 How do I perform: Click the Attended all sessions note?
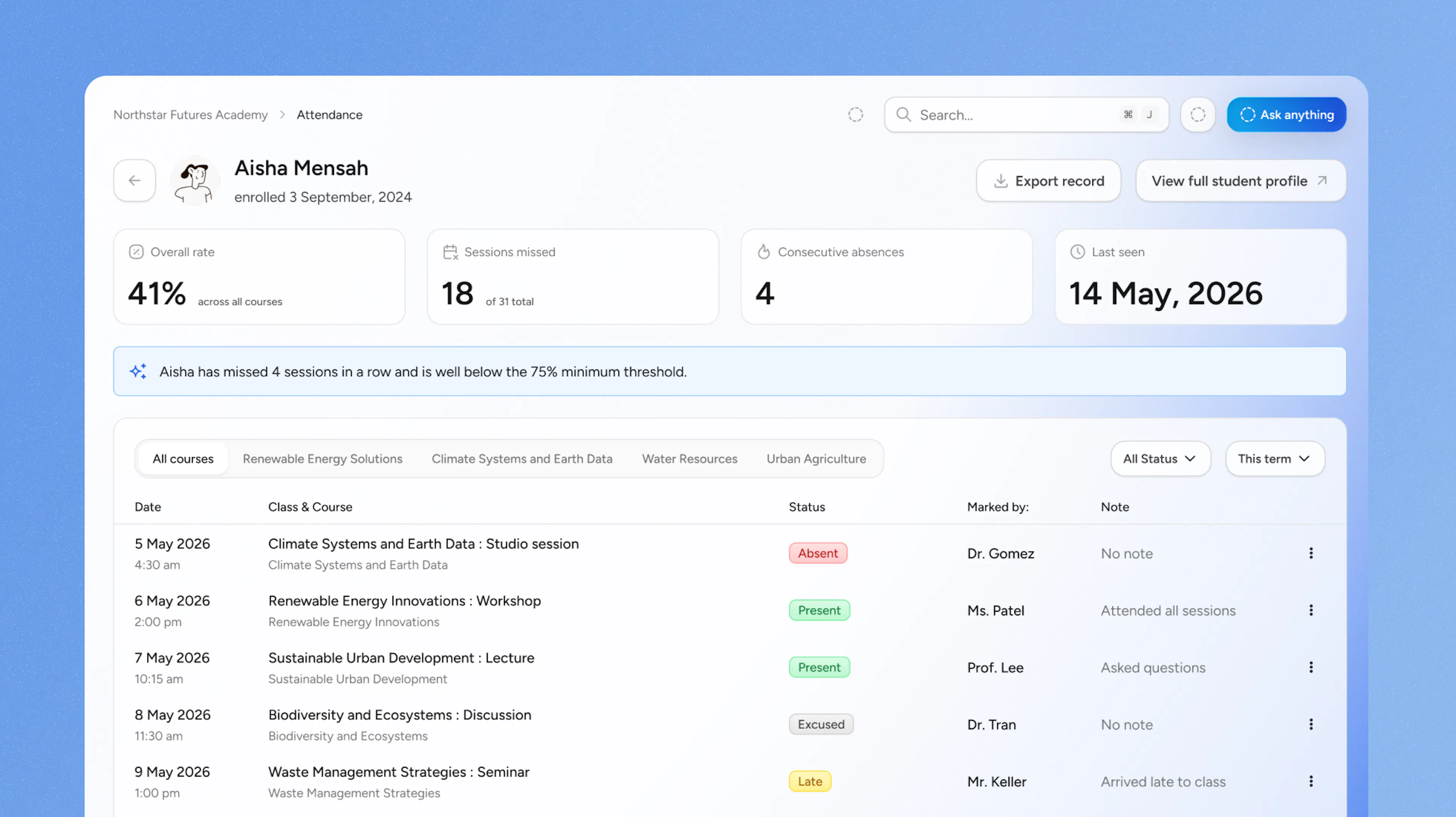click(x=1168, y=611)
